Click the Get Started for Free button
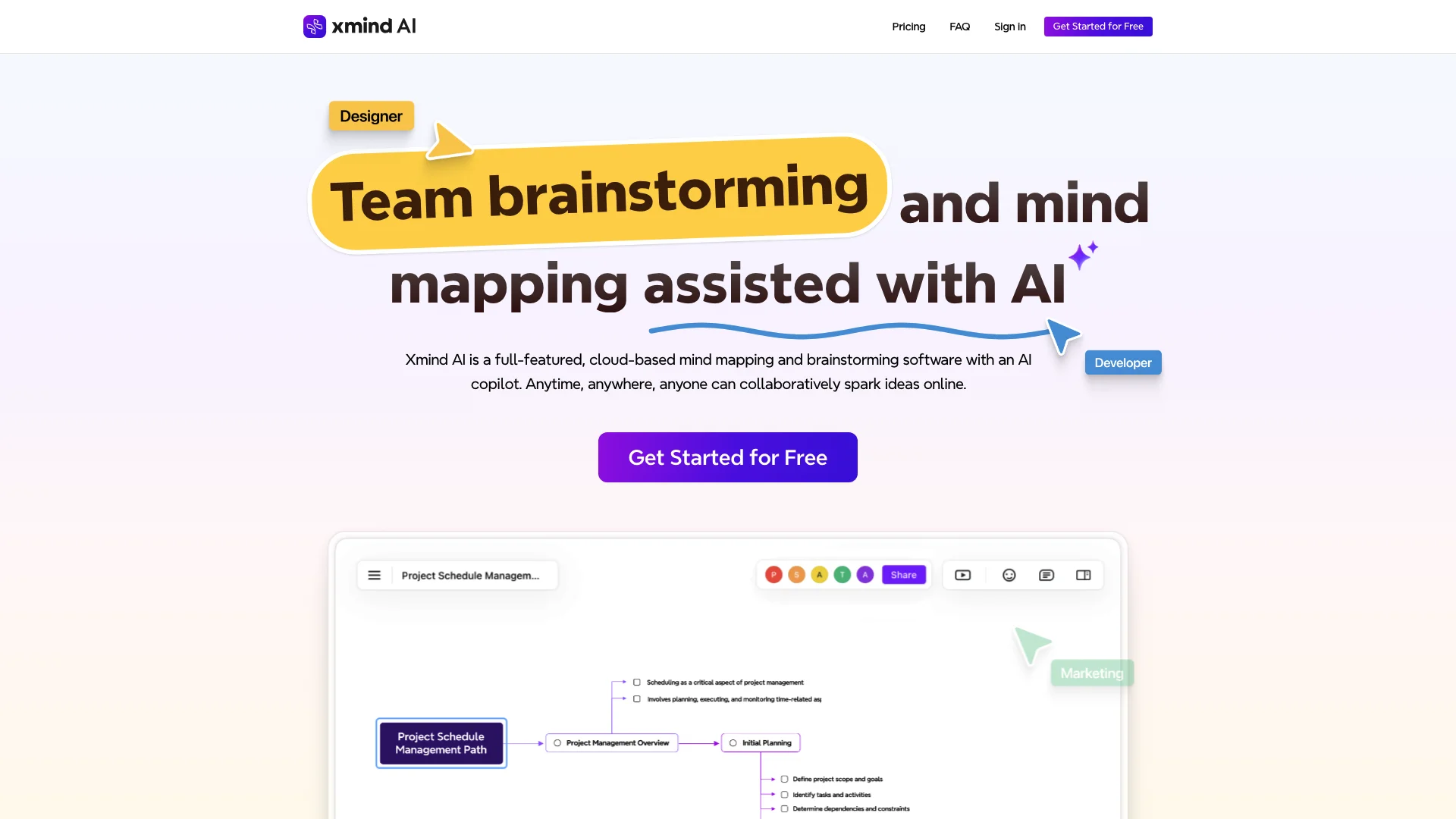Viewport: 1456px width, 819px height. 727,457
